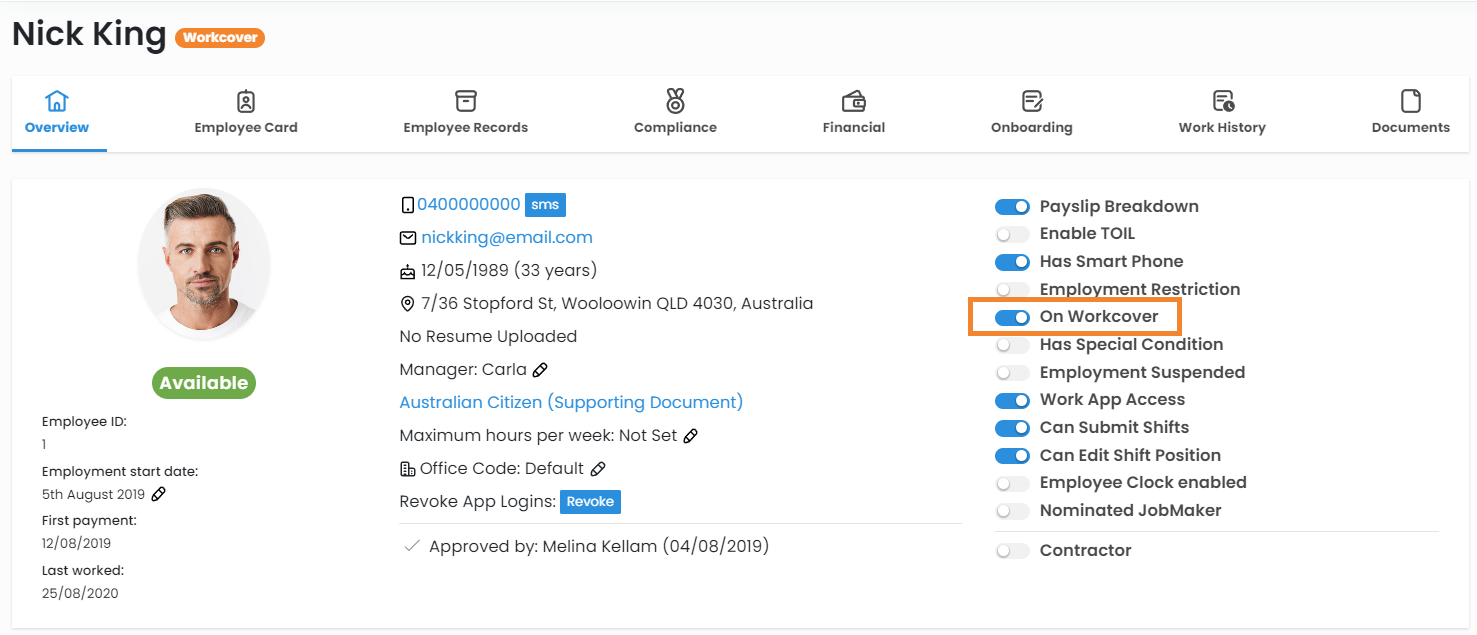
Task: Click the Financial wallet icon
Action: [853, 101]
